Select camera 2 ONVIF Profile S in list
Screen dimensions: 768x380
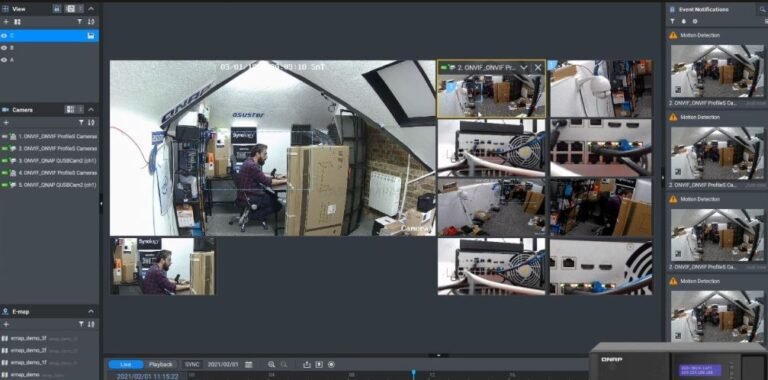click(49, 148)
